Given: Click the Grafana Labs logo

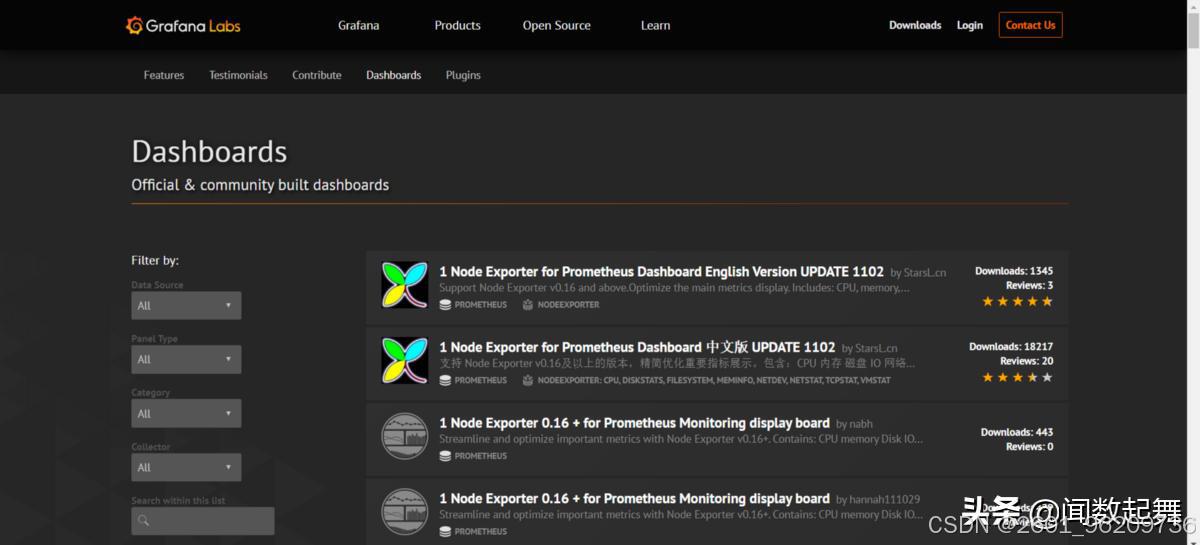Looking at the screenshot, I should pyautogui.click(x=183, y=25).
